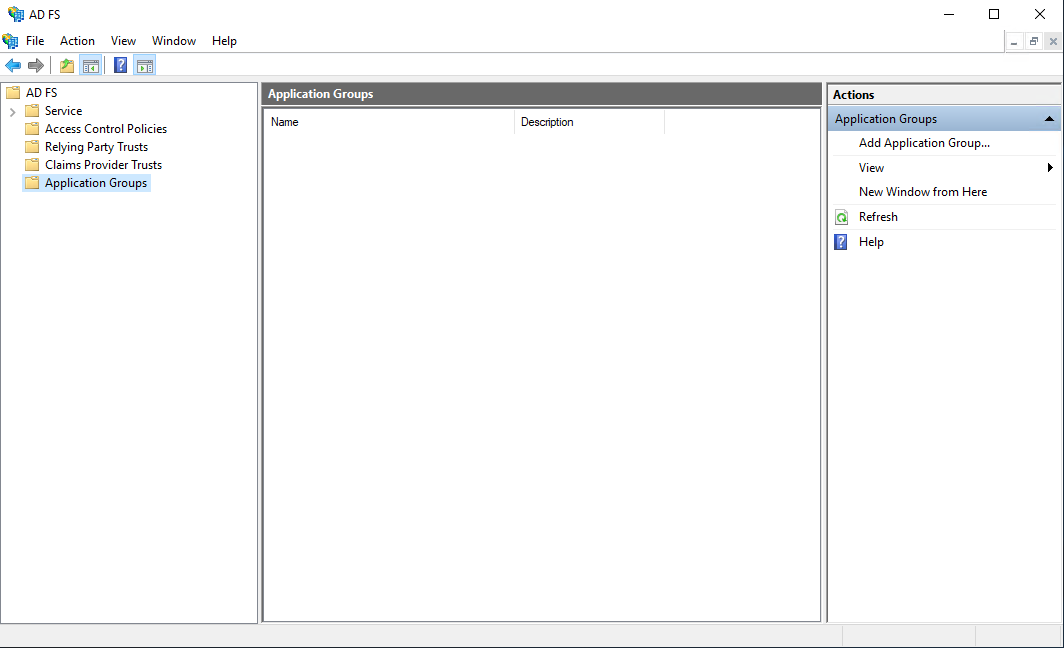The height and width of the screenshot is (648, 1064).
Task: Click the Back navigation arrow in the toolbar
Action: pyautogui.click(x=13, y=65)
